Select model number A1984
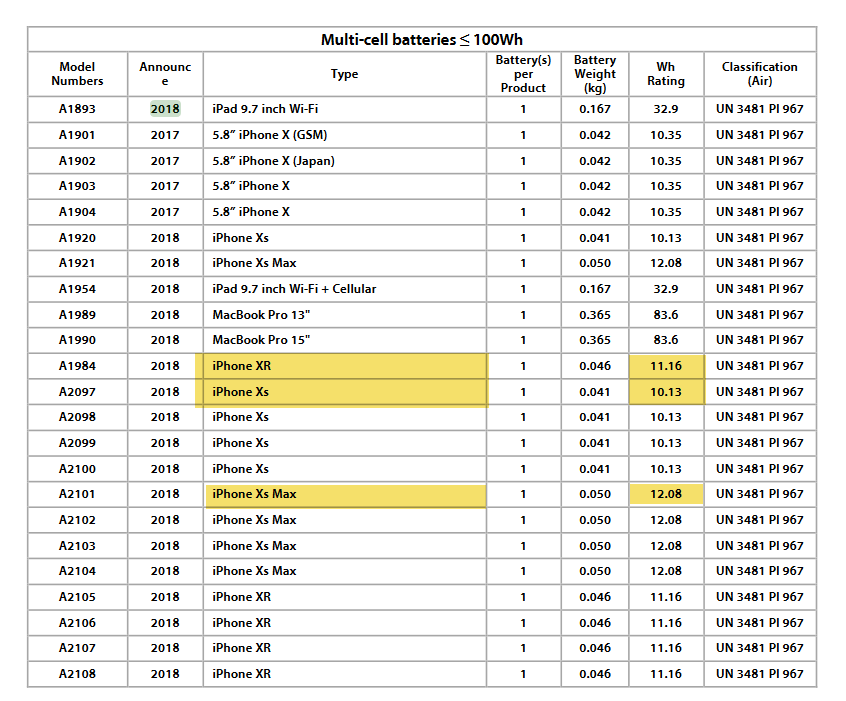This screenshot has height=701, width=846. [77, 366]
